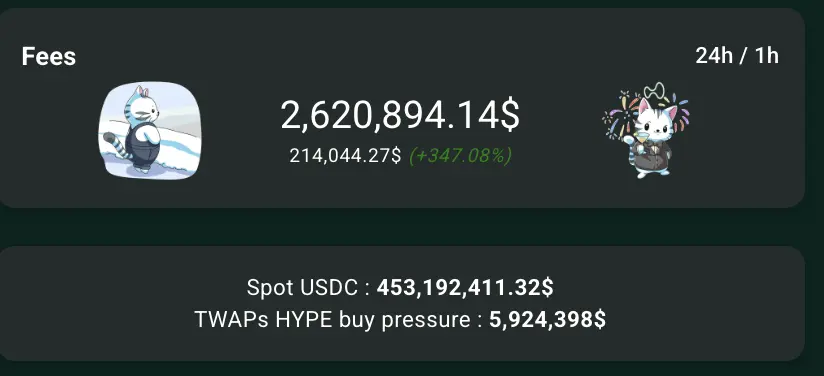This screenshot has height=376, width=824.
Task: Click the celebrating cat's face
Action: tap(655, 124)
